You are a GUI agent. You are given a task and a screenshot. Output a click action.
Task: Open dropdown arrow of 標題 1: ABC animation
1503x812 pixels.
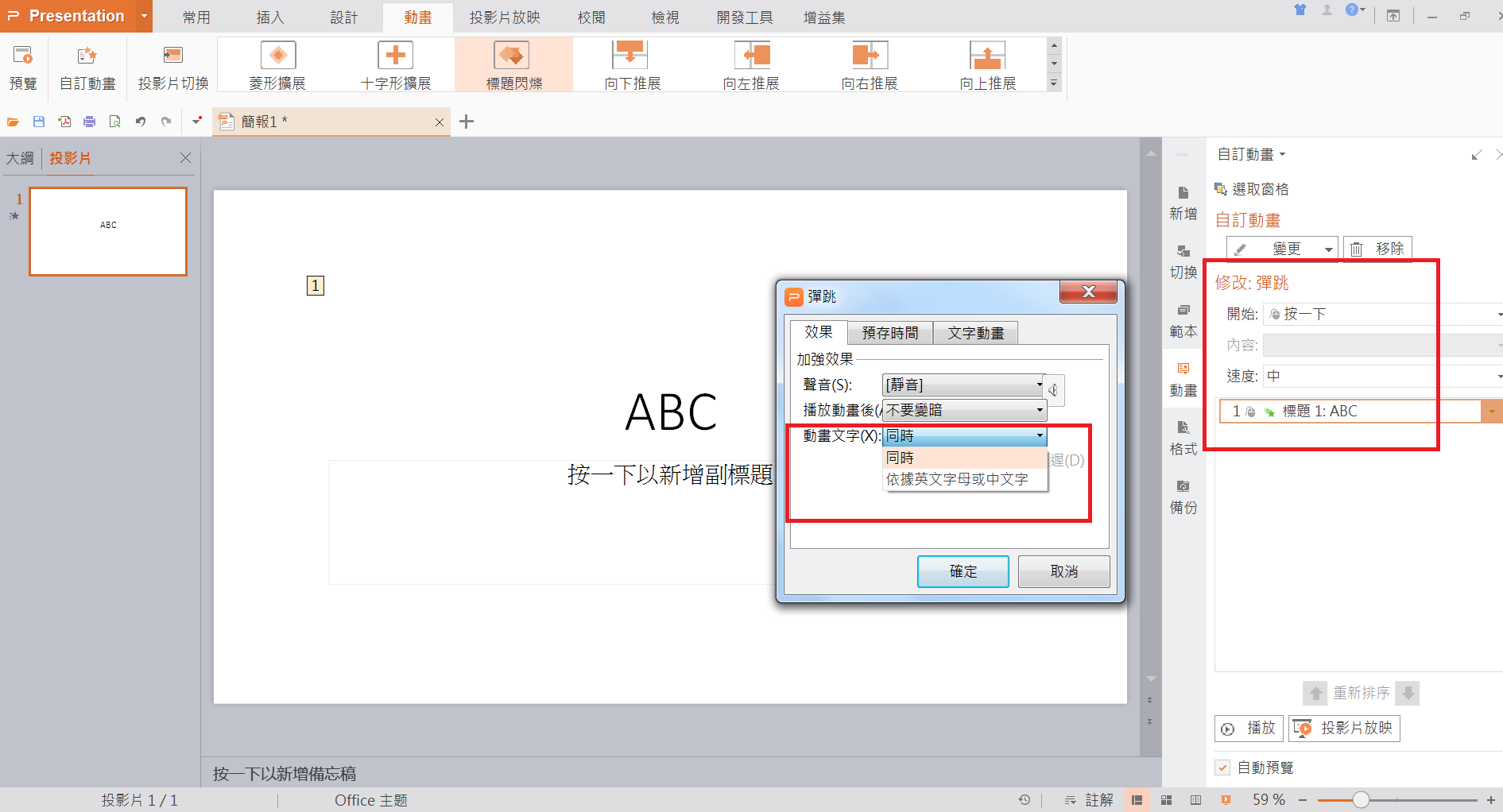1492,411
